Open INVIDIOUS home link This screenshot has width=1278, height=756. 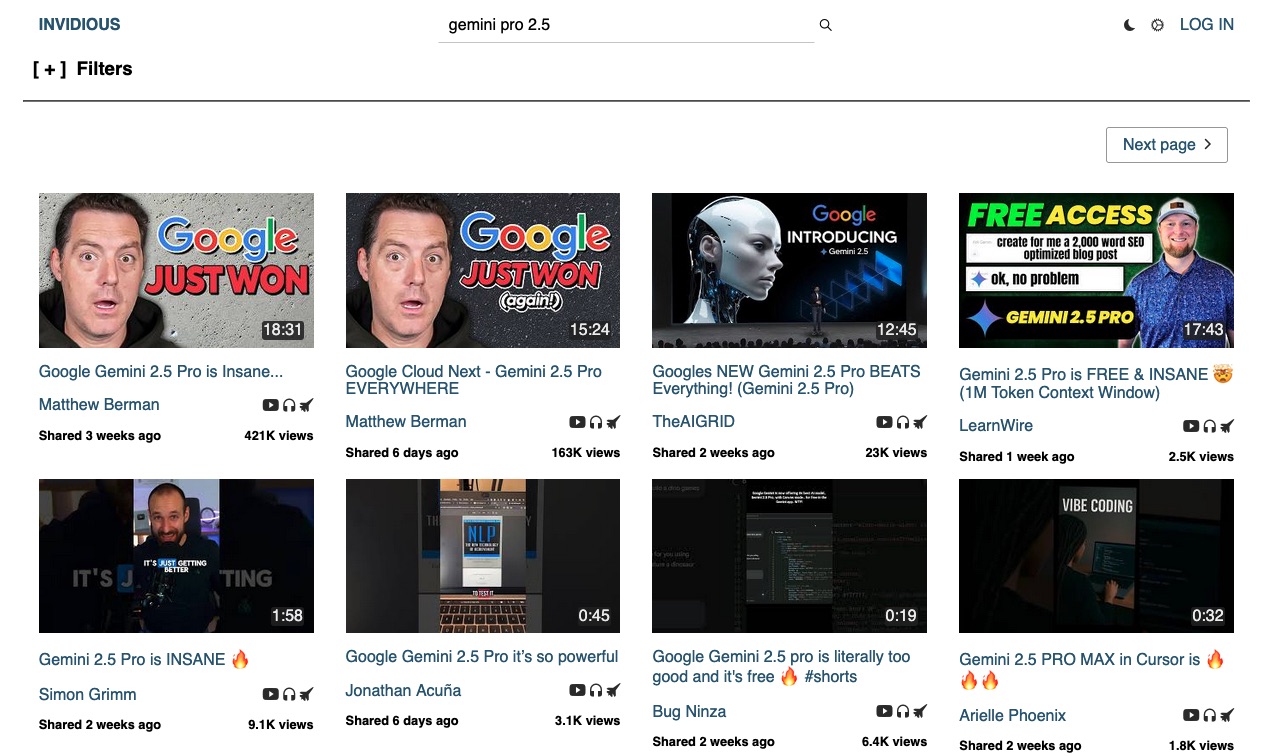pyautogui.click(x=79, y=25)
